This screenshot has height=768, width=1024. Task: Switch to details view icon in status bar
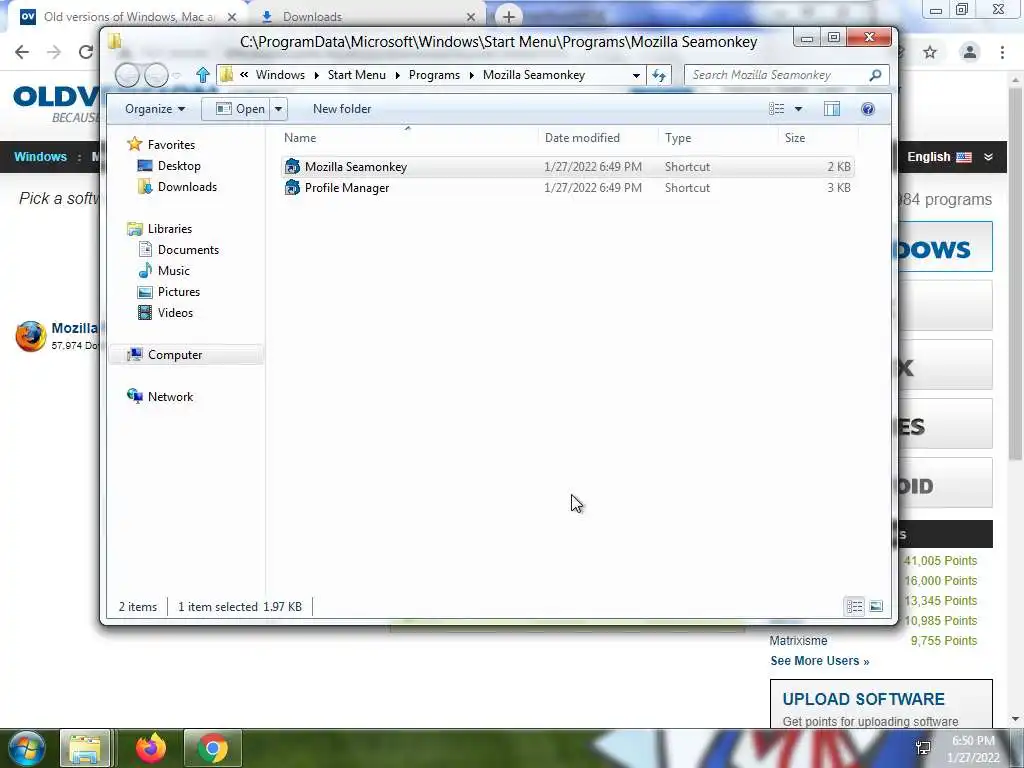click(x=854, y=607)
